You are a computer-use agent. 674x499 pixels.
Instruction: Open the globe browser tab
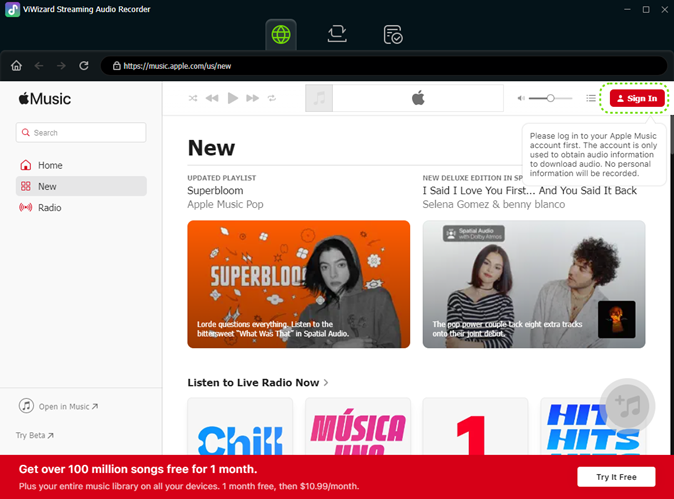(281, 34)
